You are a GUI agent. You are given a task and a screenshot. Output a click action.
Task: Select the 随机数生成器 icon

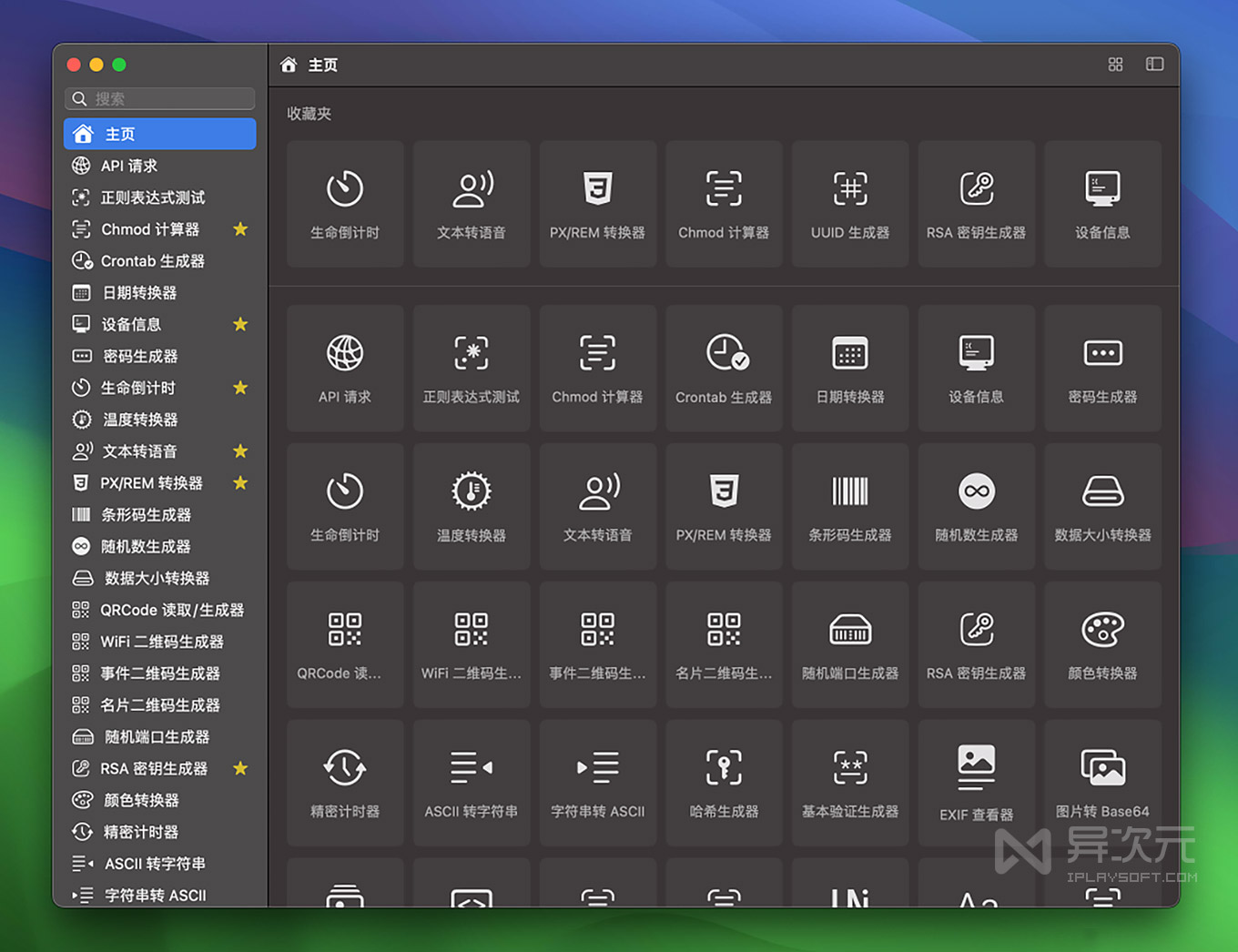(x=976, y=506)
